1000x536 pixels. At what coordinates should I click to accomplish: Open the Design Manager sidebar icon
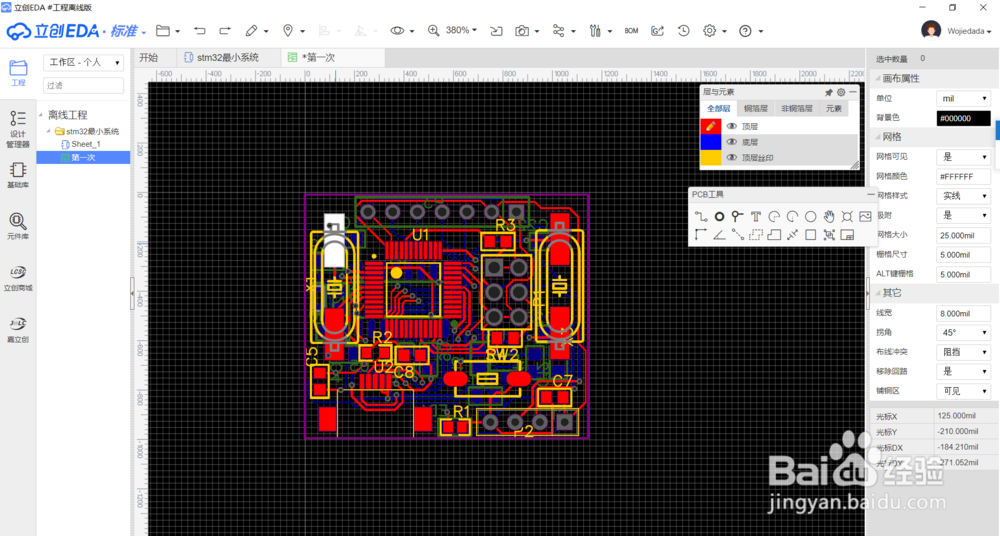click(x=18, y=129)
